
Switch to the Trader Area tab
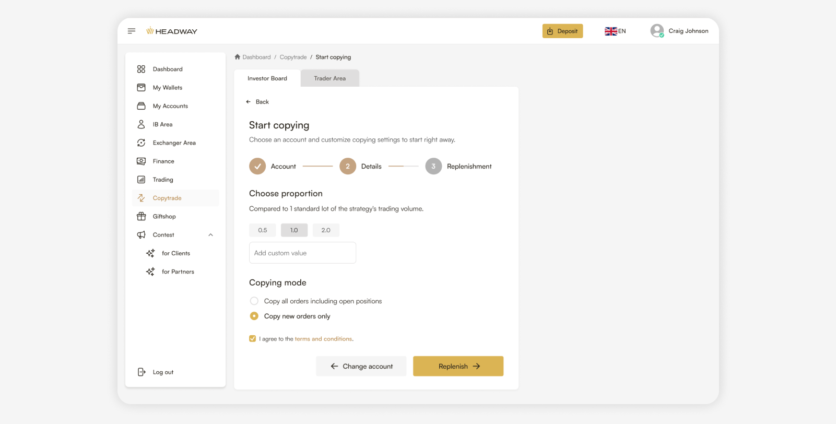point(329,78)
